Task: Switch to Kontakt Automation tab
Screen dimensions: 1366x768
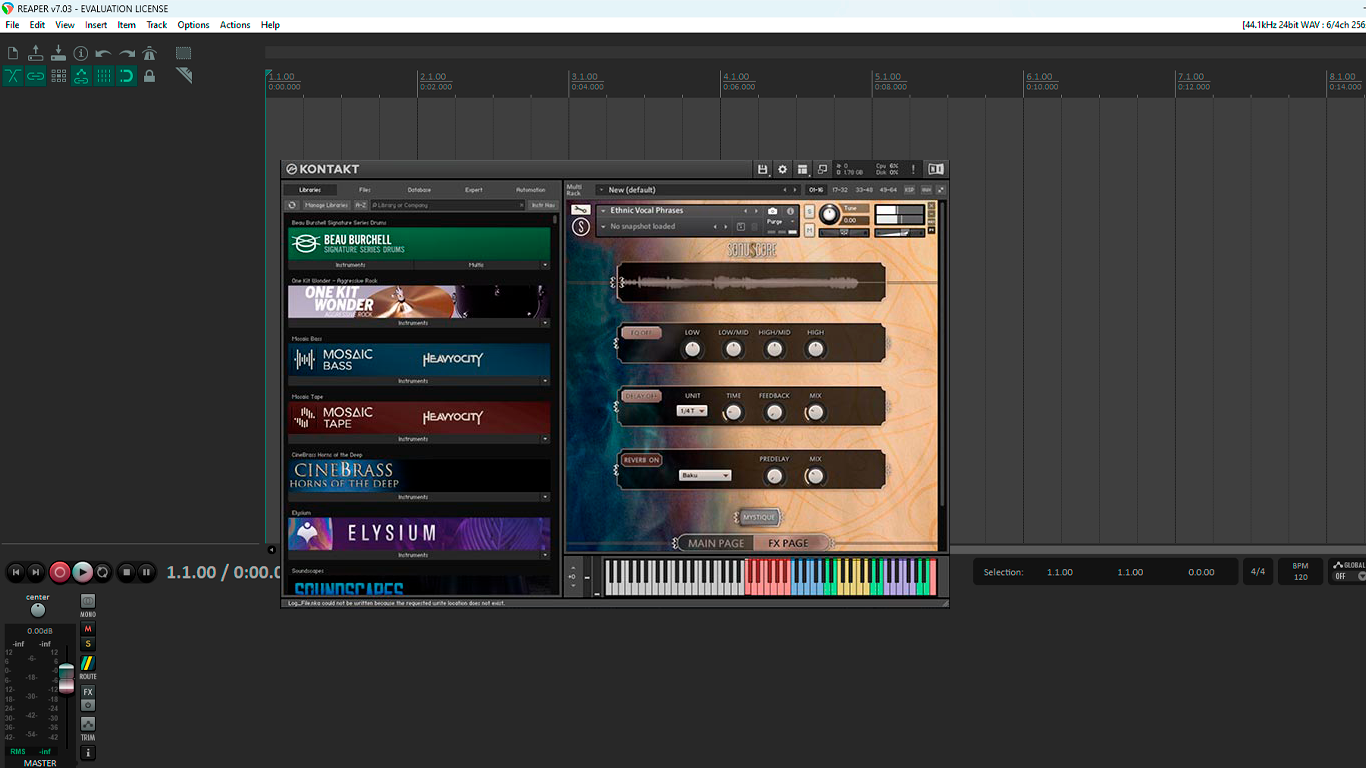Action: pos(531,190)
